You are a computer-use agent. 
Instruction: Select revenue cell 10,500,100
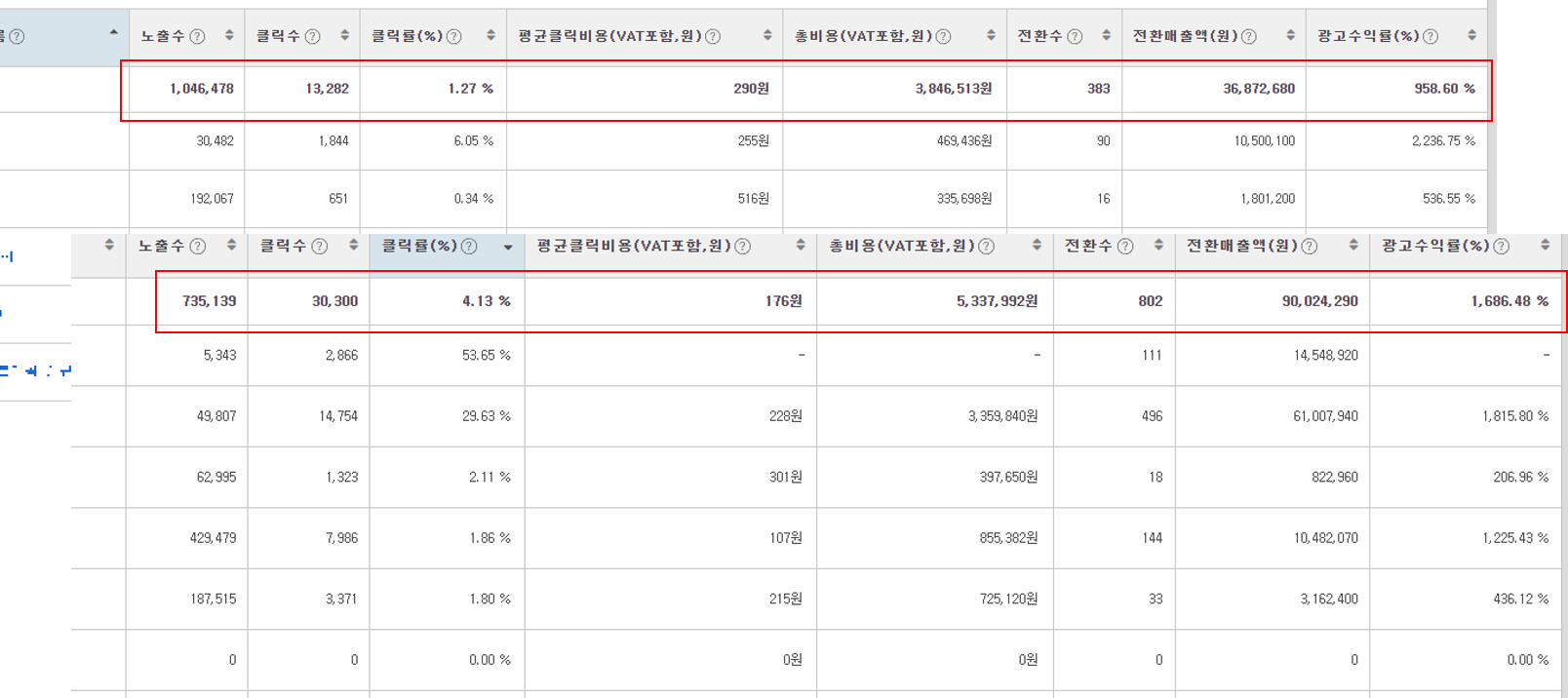point(1265,141)
